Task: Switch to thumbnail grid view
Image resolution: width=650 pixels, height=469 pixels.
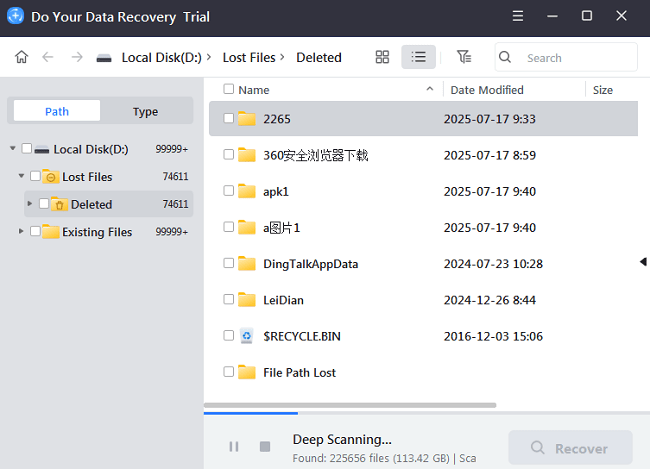Action: pyautogui.click(x=382, y=57)
